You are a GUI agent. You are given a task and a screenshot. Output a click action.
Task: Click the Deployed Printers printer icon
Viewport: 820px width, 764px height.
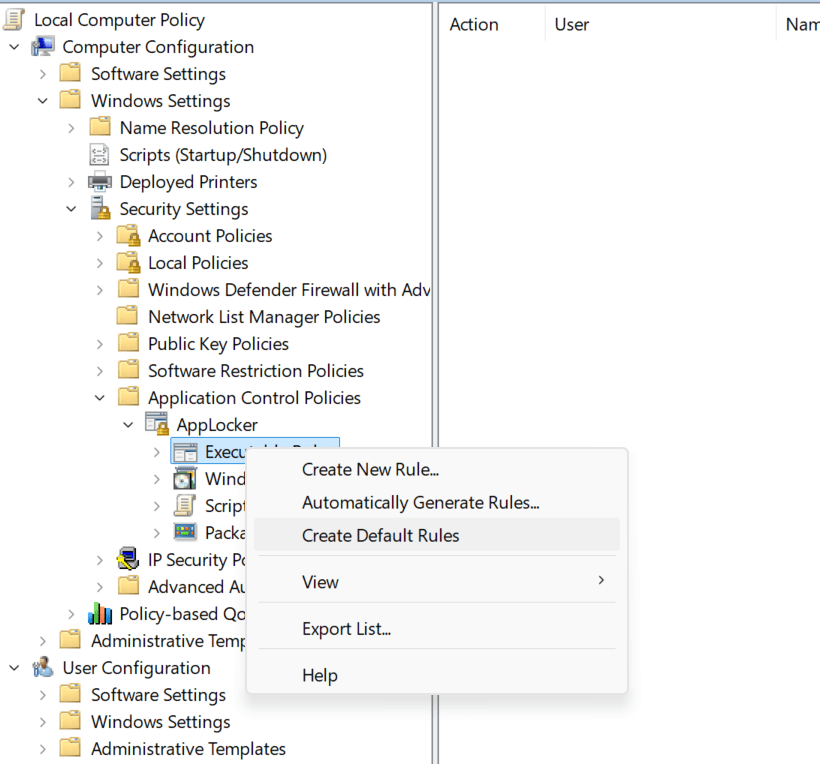(100, 182)
